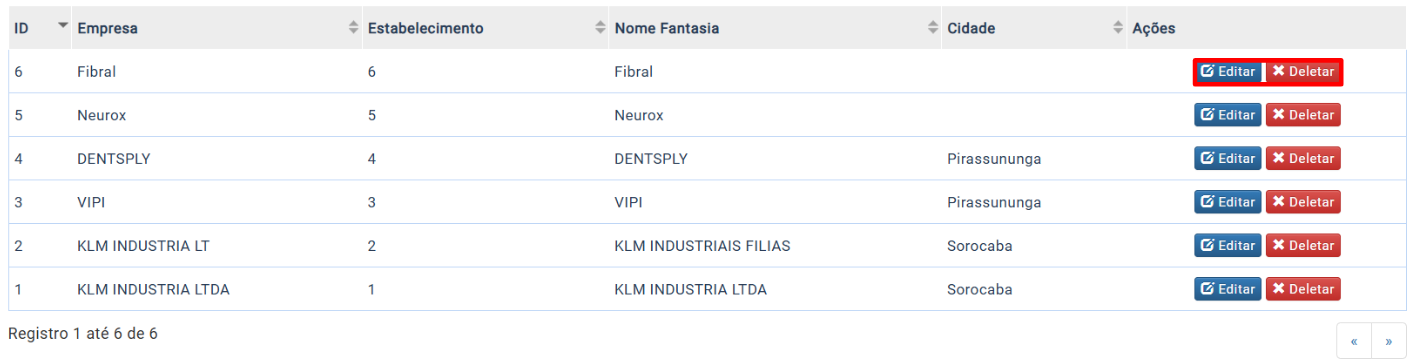Go to next page of results
This screenshot has height=363, width=1409.
(1388, 341)
